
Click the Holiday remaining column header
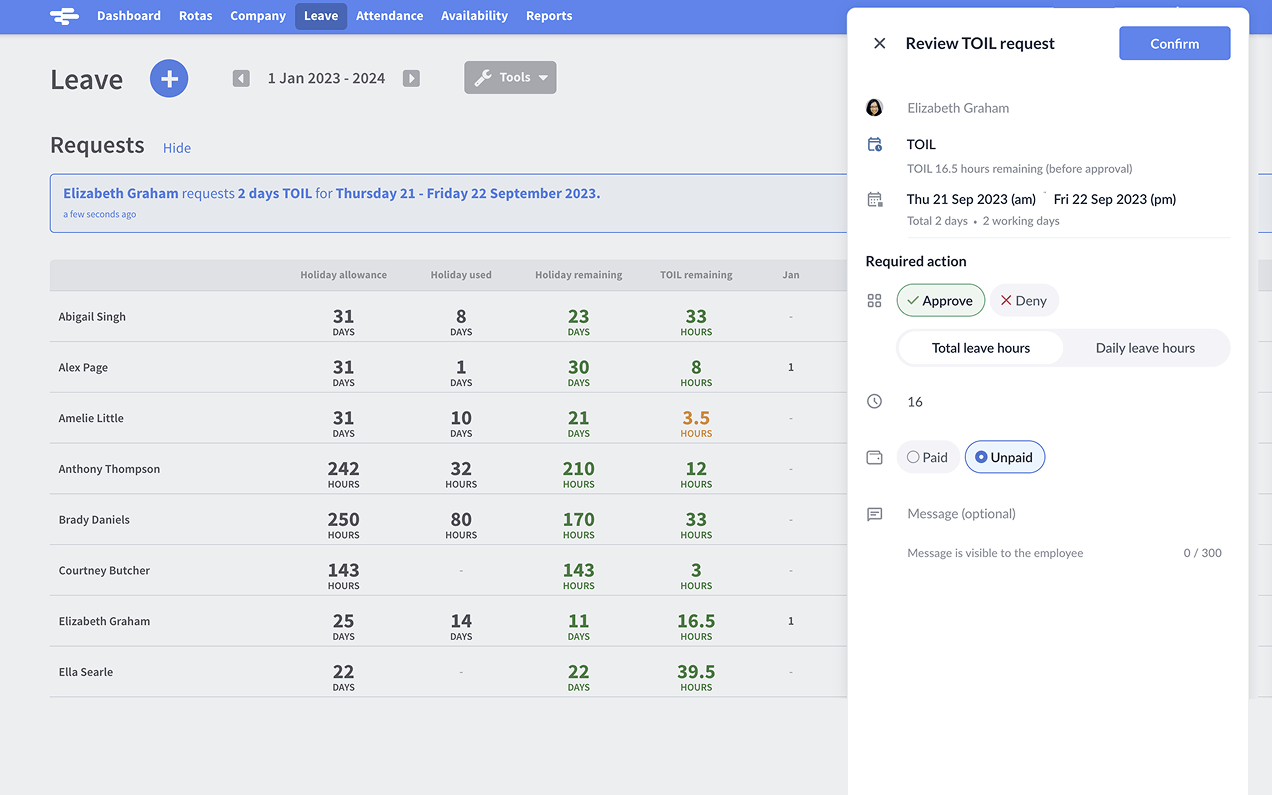click(x=578, y=275)
